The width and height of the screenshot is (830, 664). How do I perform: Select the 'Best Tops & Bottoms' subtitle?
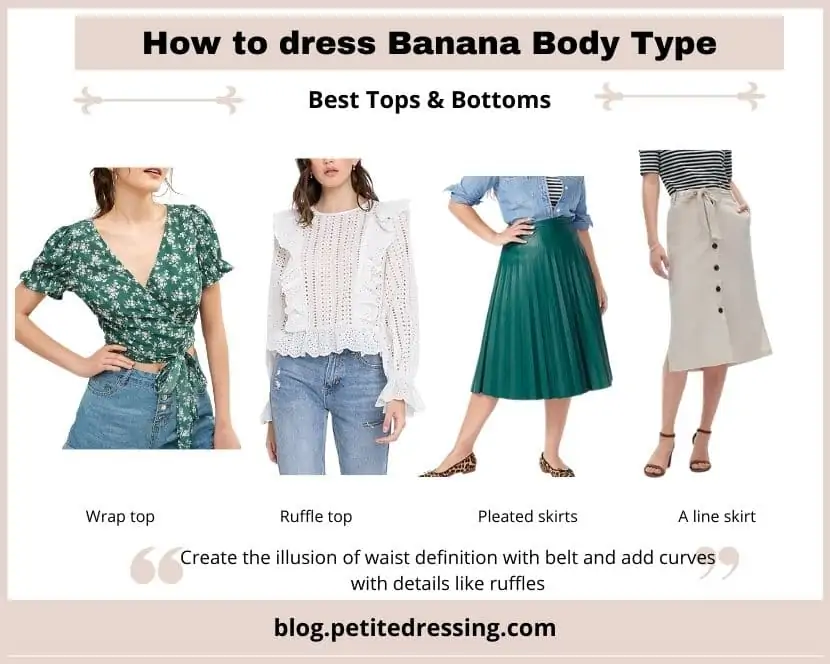coord(429,100)
